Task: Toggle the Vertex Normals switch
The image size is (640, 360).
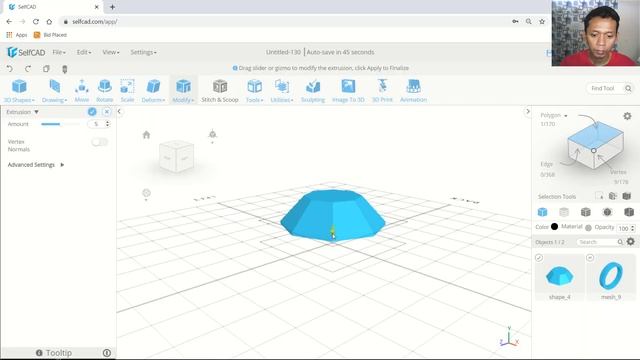Action: pyautogui.click(x=100, y=142)
